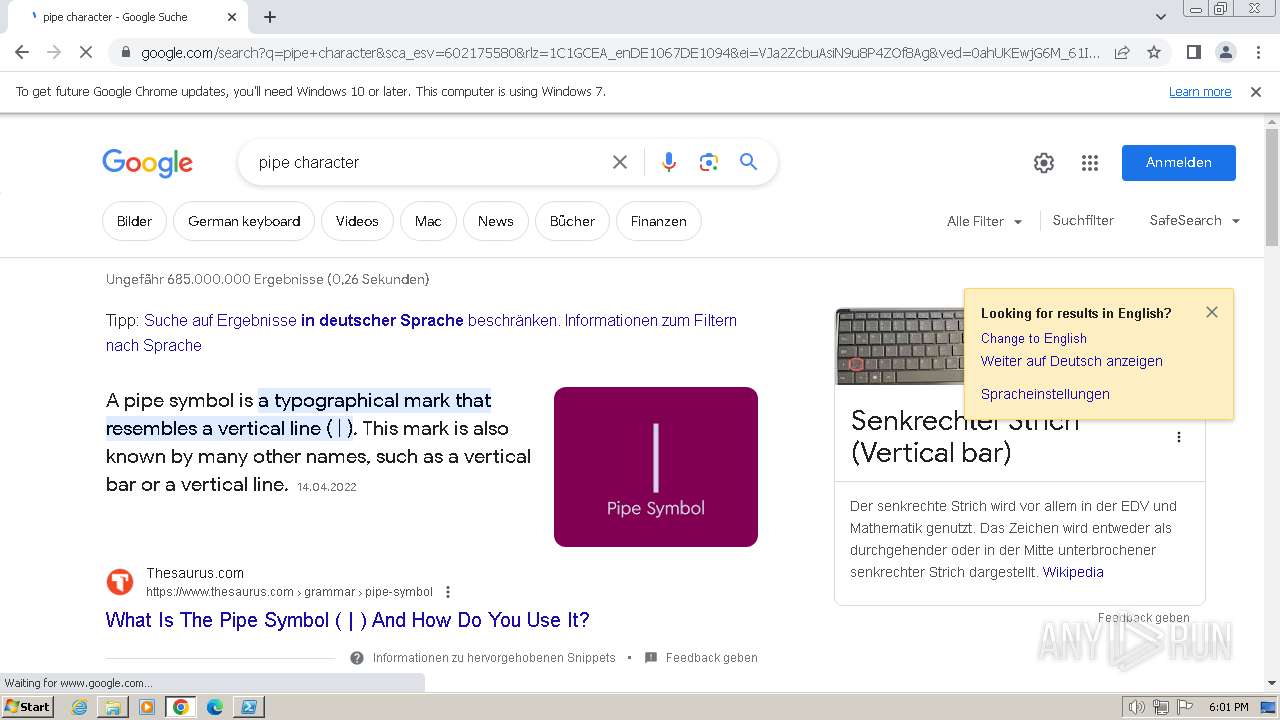Click the Thesaurus.com site name
This screenshot has width=1280, height=720.
point(195,573)
